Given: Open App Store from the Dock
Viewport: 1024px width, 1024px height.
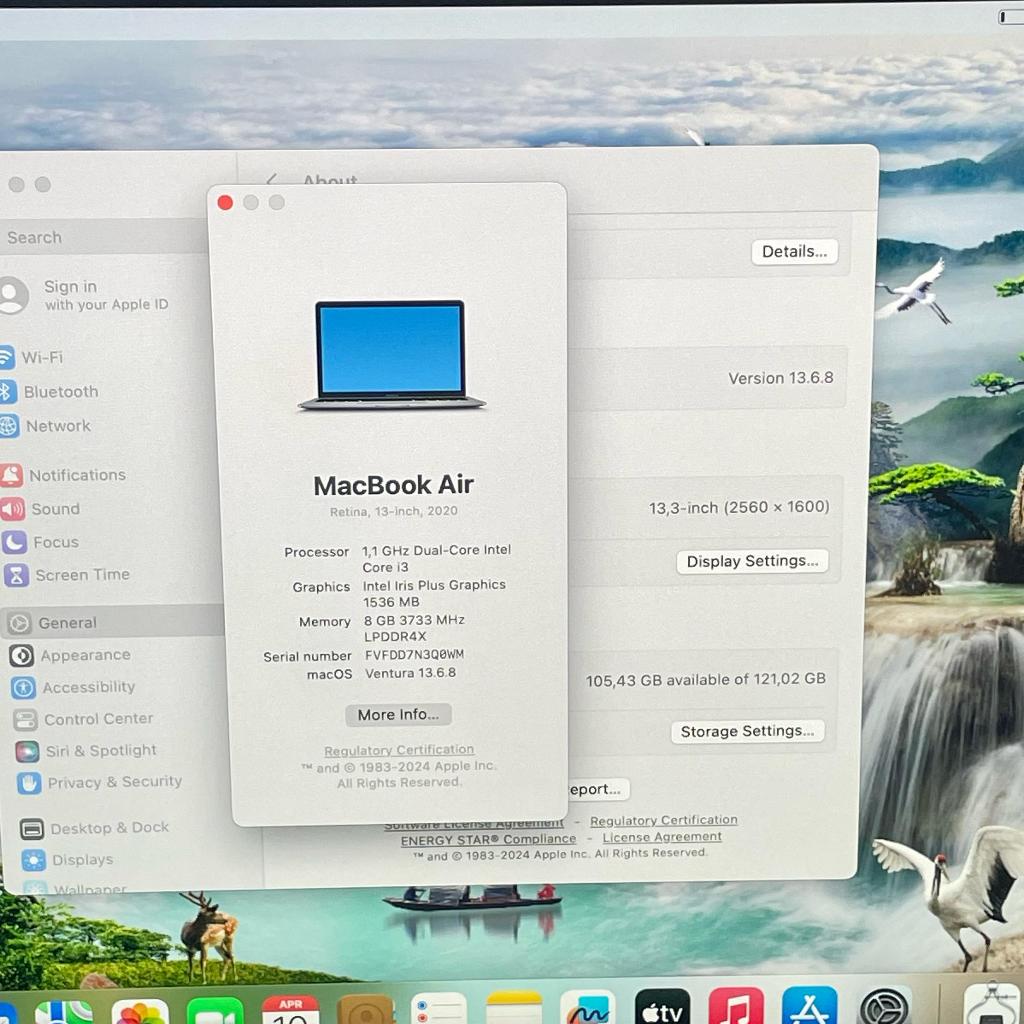Looking at the screenshot, I should coord(809,1008).
